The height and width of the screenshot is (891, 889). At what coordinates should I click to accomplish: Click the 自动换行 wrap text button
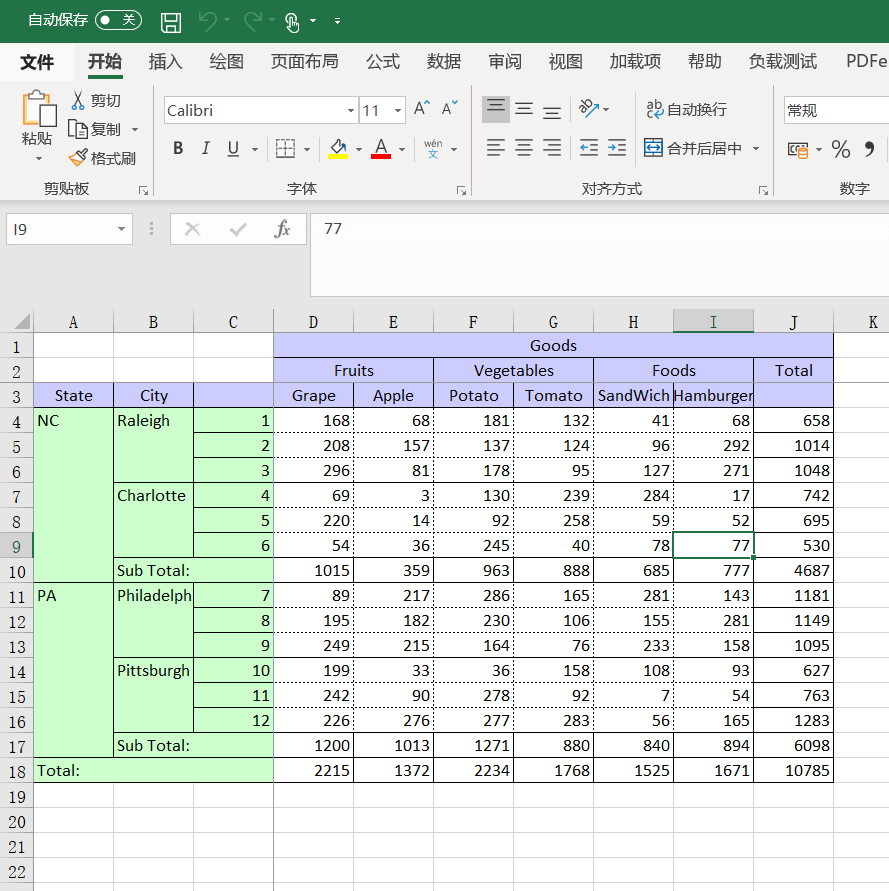(686, 109)
